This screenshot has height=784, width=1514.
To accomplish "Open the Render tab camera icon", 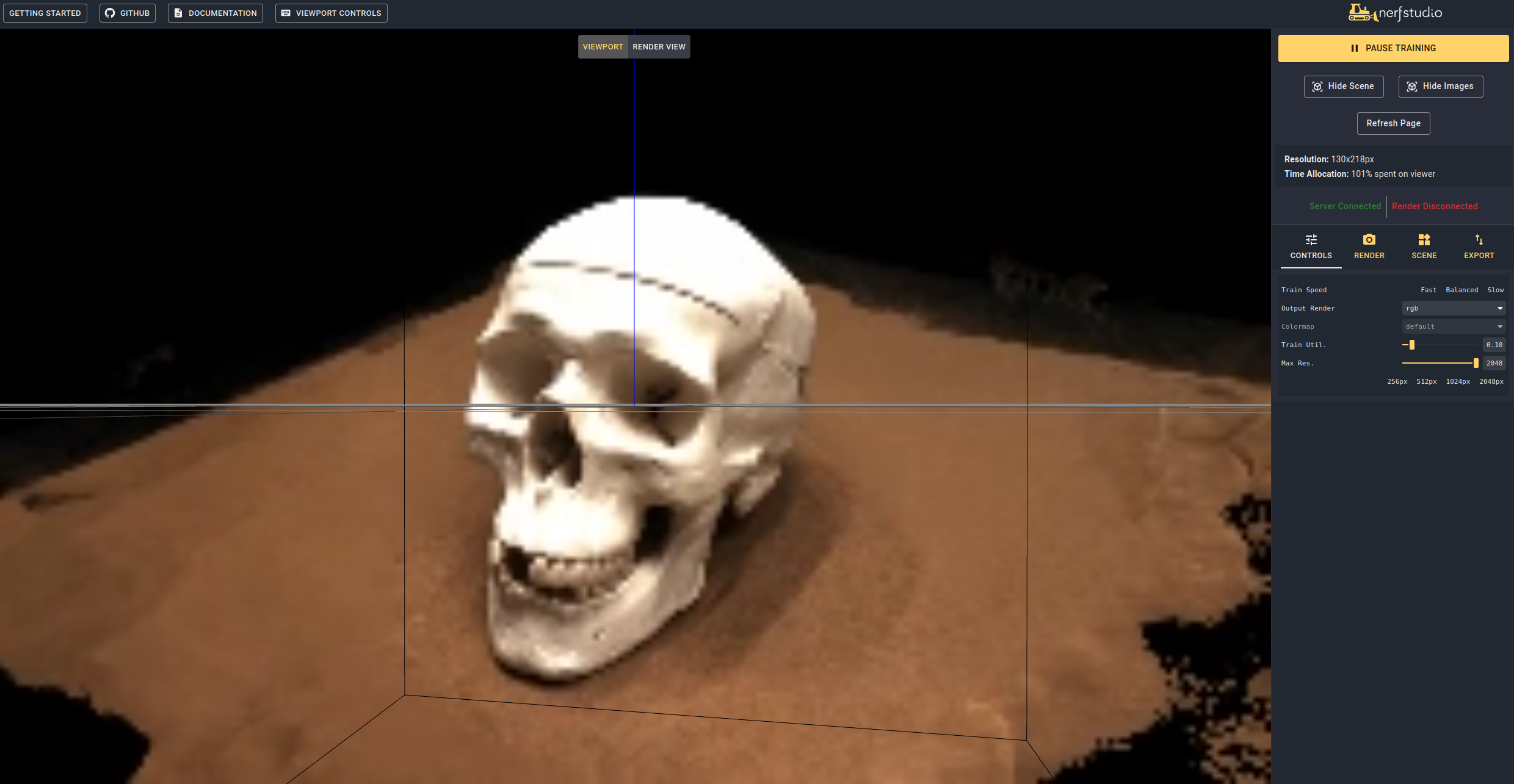I will 1369,240.
